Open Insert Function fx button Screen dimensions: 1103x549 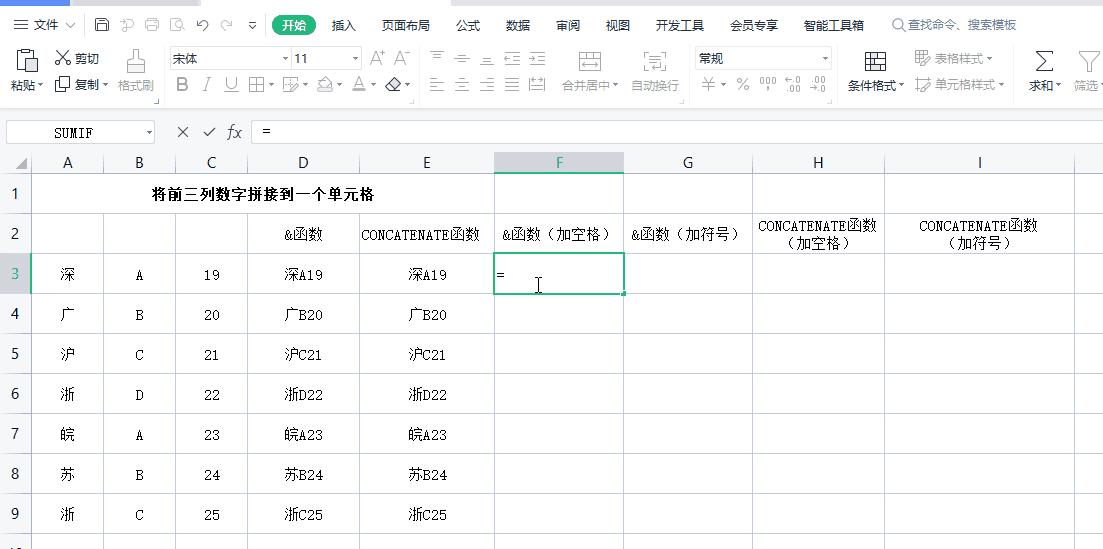coord(234,132)
